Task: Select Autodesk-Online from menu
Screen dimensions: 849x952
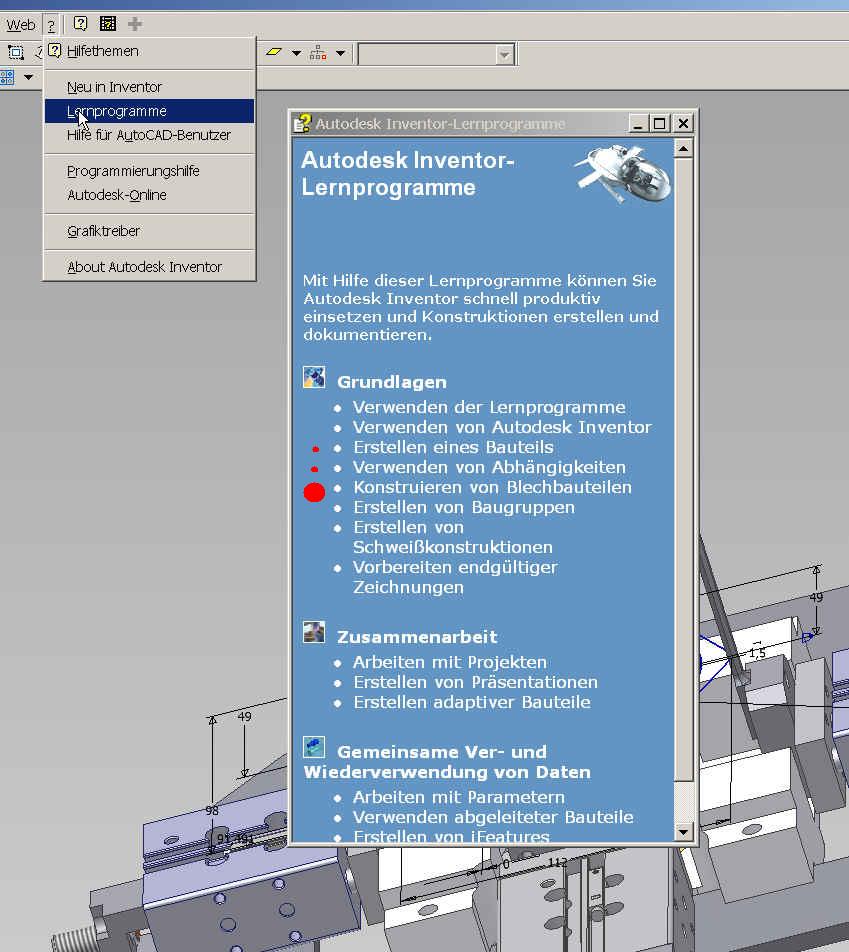Action: 149,195
